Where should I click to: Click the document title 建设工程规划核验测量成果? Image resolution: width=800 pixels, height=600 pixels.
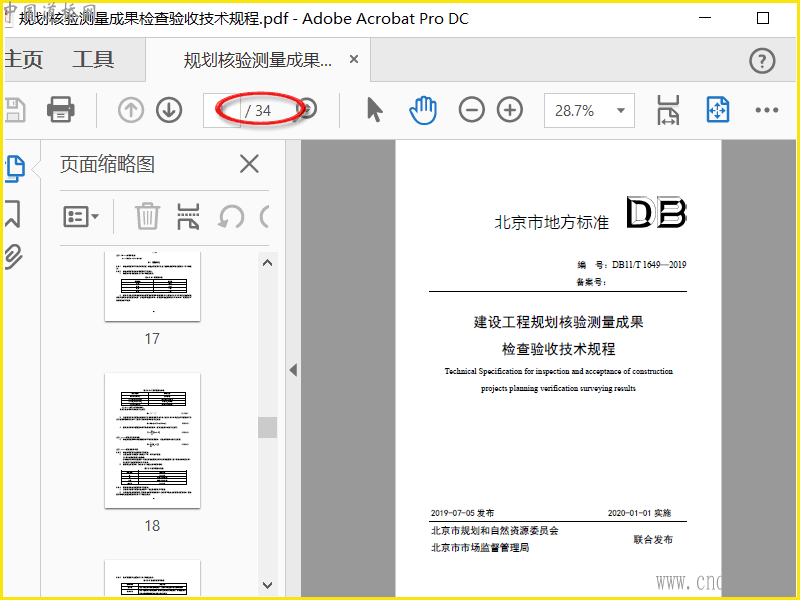(x=558, y=322)
